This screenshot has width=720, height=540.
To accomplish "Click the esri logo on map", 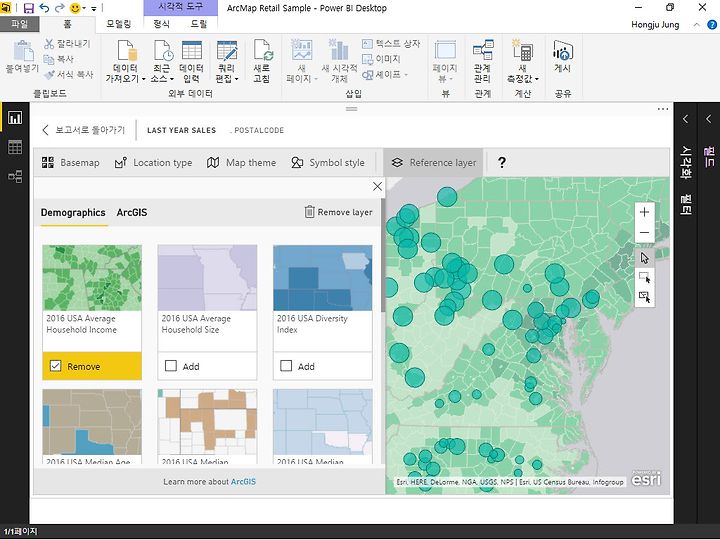I will (647, 478).
